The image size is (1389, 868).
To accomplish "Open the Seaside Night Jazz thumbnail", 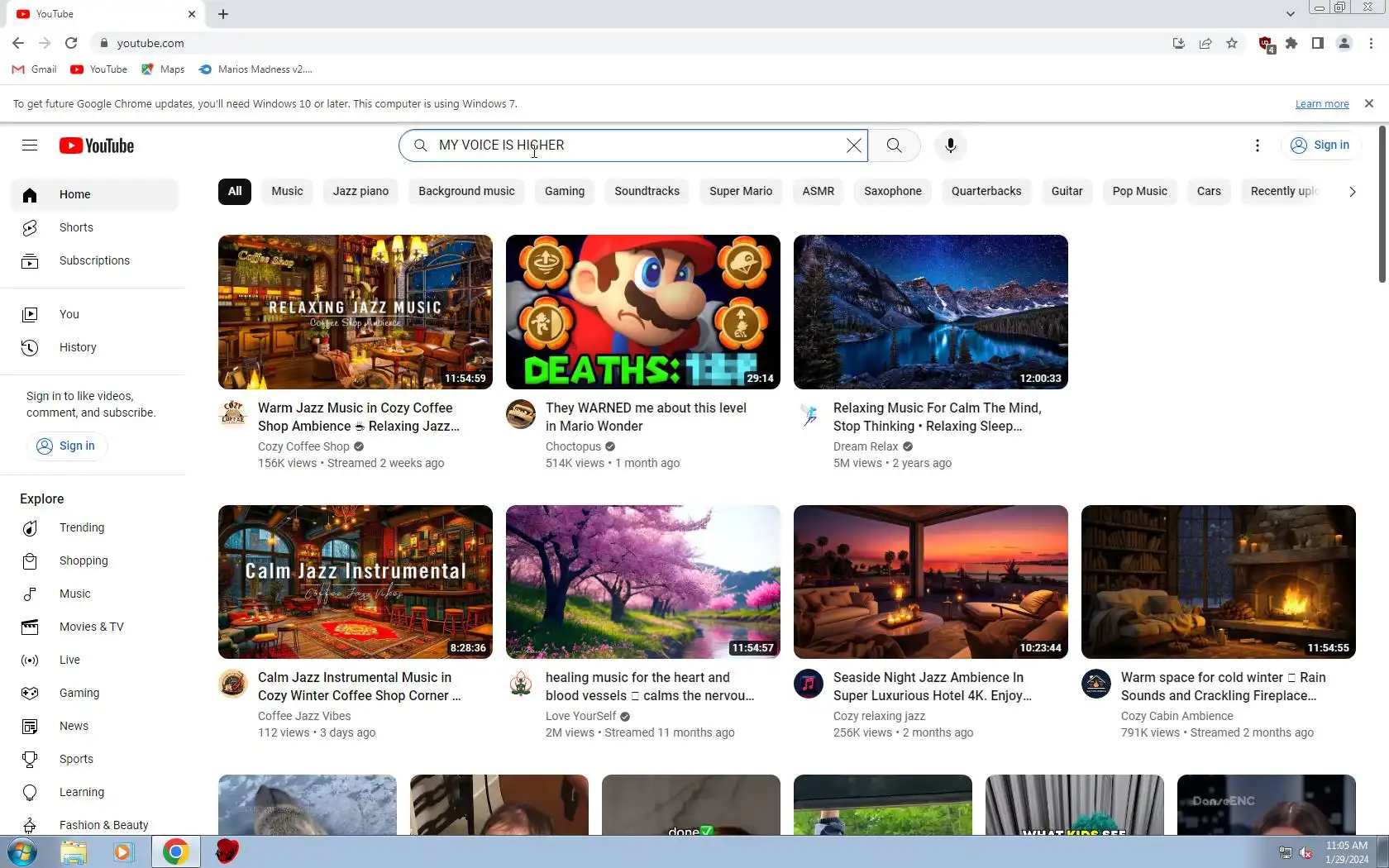I will click(x=931, y=582).
